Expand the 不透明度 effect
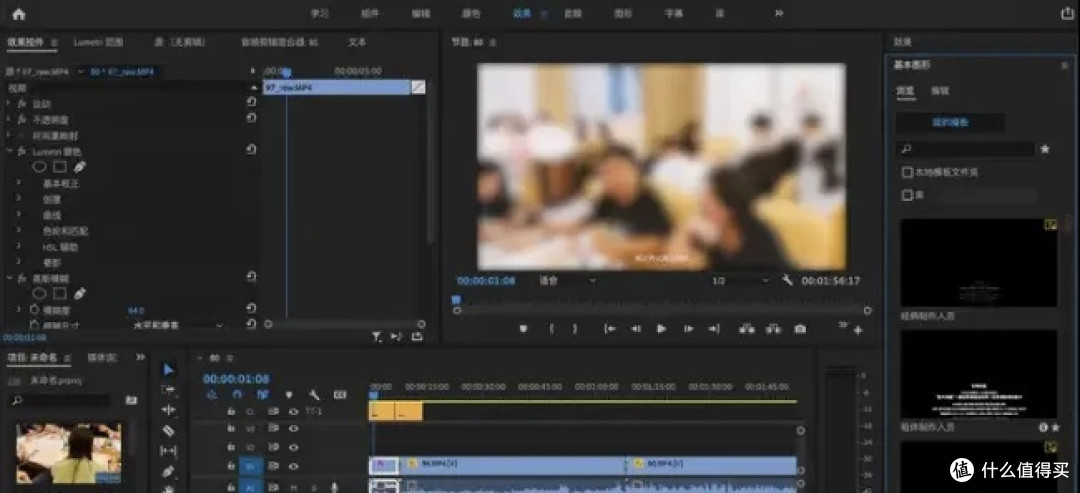This screenshot has height=493, width=1080. pyautogui.click(x=10, y=119)
